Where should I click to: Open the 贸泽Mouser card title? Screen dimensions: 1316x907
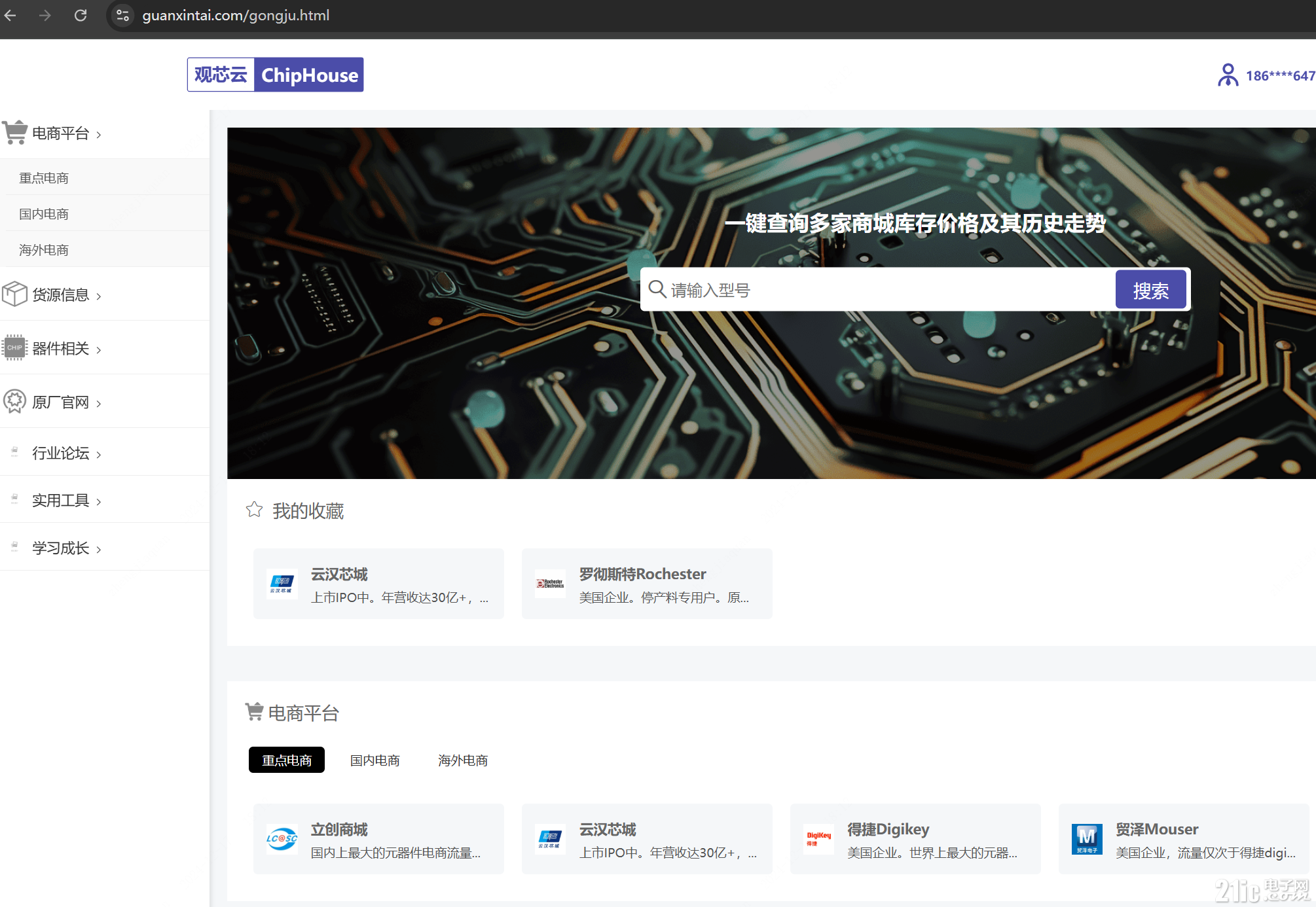click(x=1157, y=829)
